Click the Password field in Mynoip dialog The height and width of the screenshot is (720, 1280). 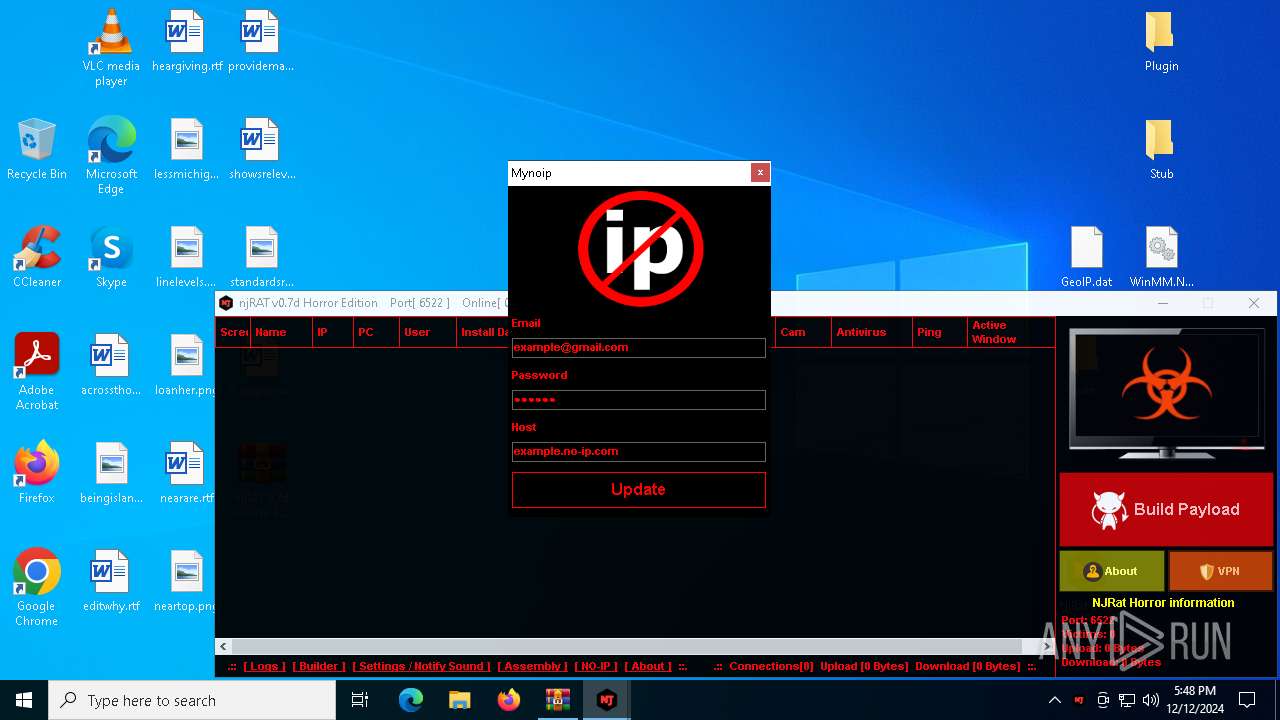(638, 399)
